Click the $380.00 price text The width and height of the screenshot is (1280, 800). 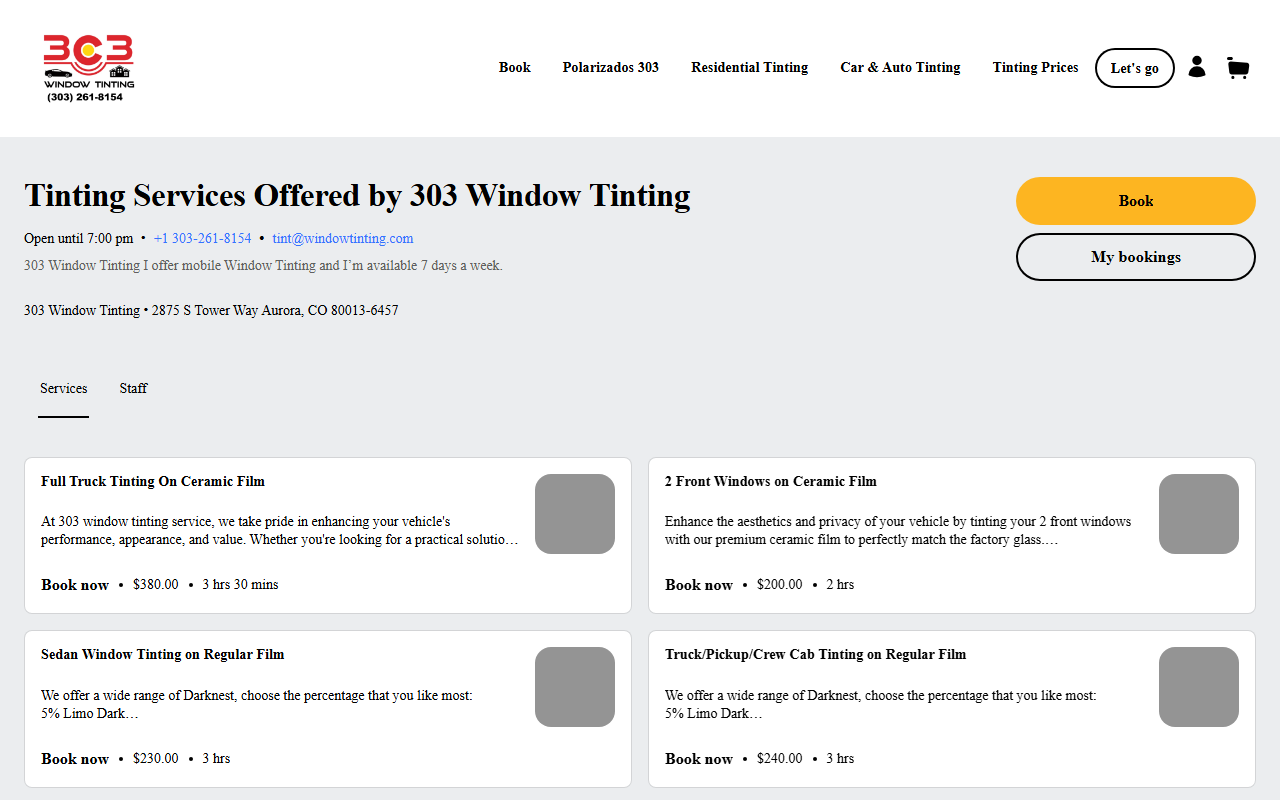[156, 585]
